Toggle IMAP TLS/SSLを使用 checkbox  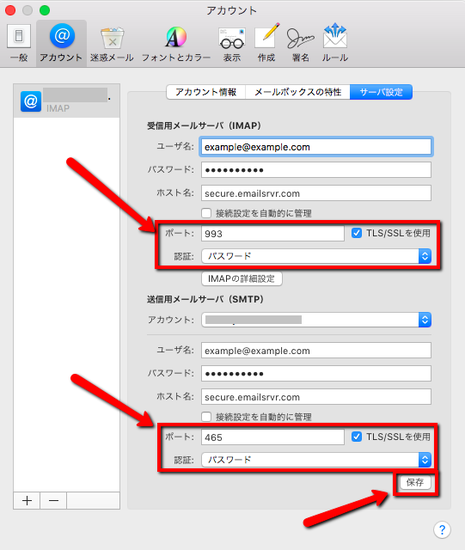(357, 233)
